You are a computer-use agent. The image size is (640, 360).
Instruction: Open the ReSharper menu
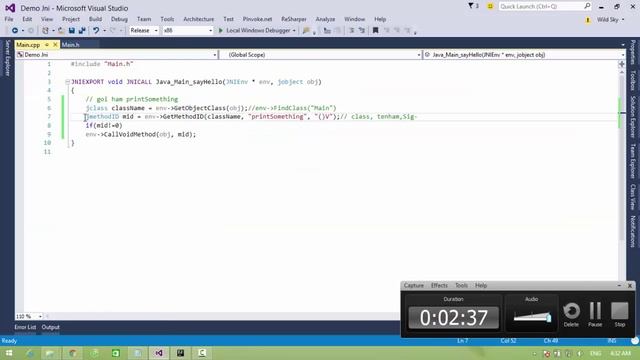294,19
